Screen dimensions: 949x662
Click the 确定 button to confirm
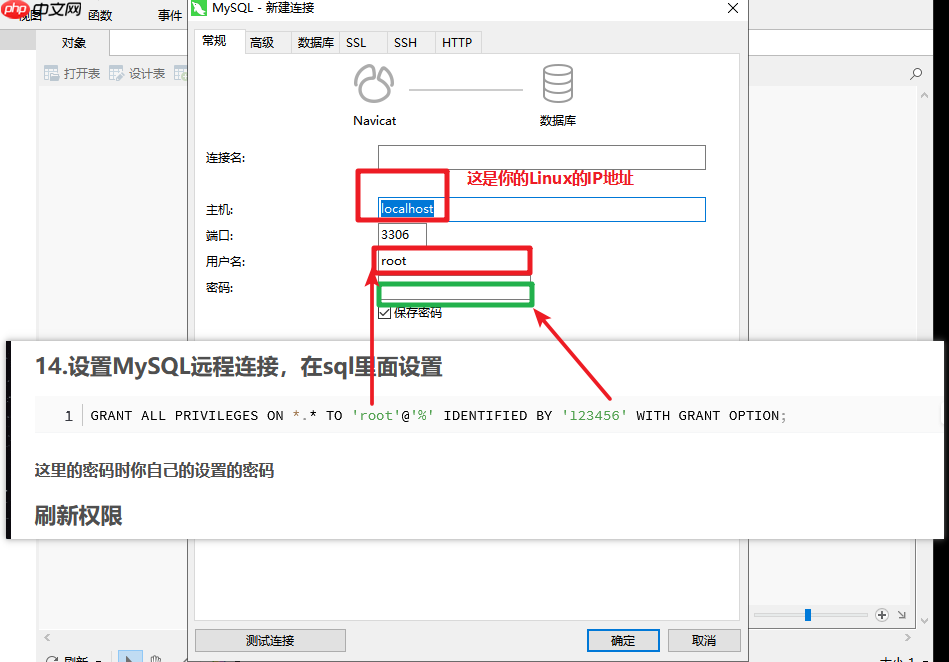pos(622,640)
